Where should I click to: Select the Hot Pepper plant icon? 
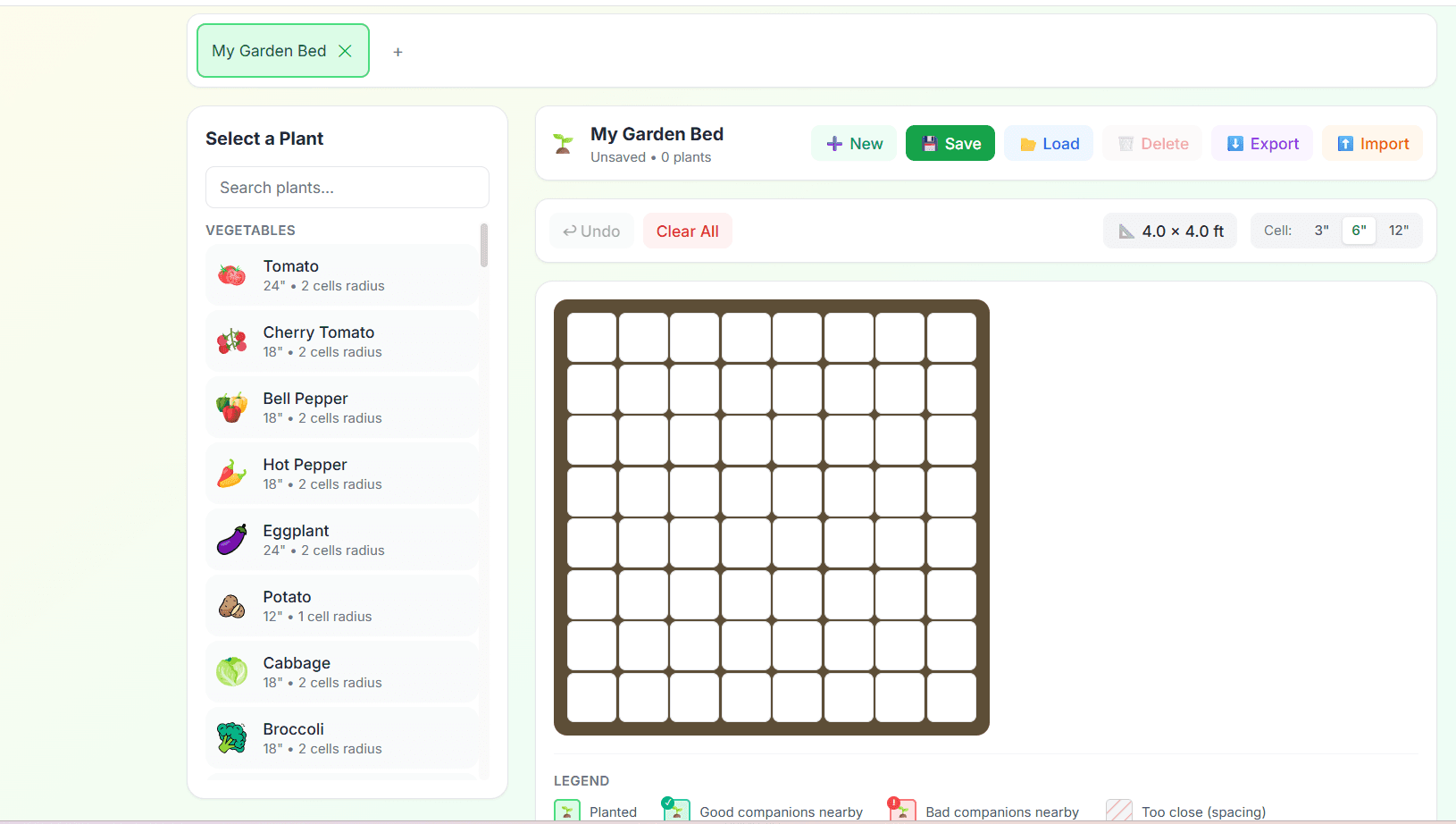(x=232, y=473)
